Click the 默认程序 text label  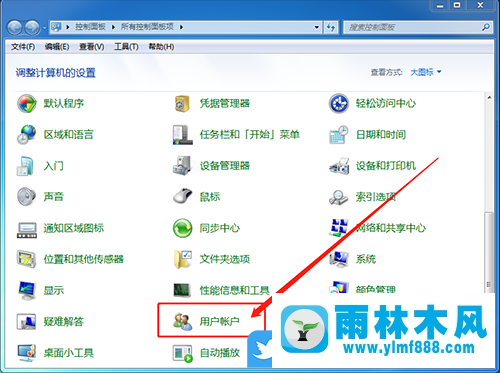tap(63, 104)
